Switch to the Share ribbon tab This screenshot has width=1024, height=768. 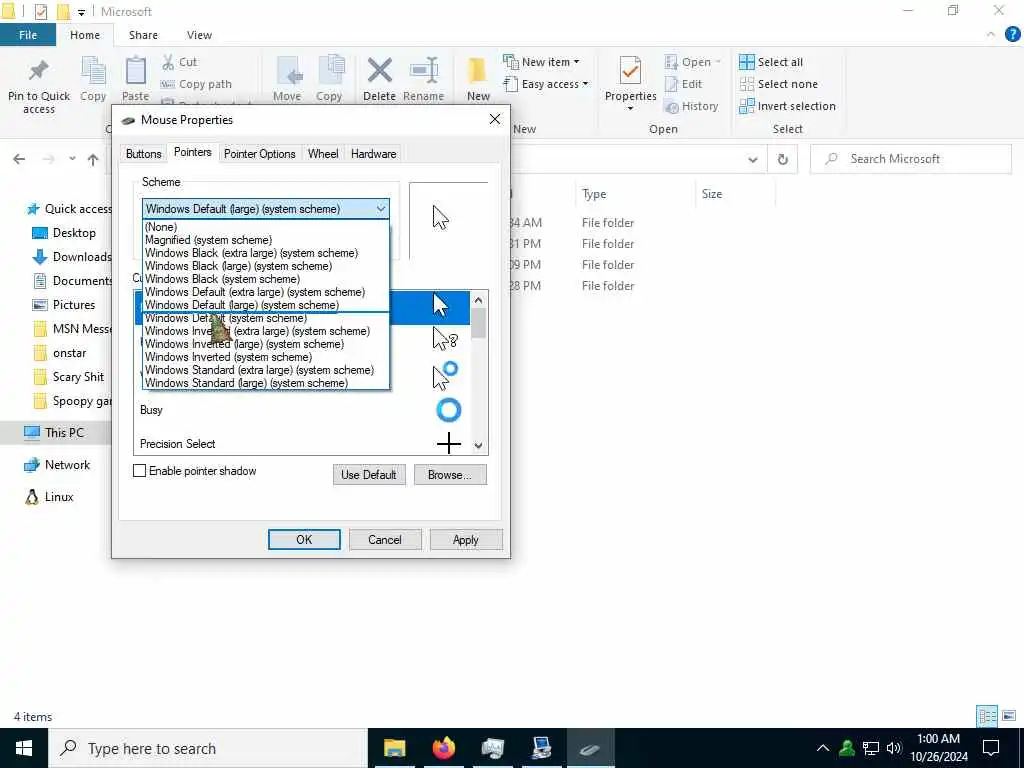143,35
